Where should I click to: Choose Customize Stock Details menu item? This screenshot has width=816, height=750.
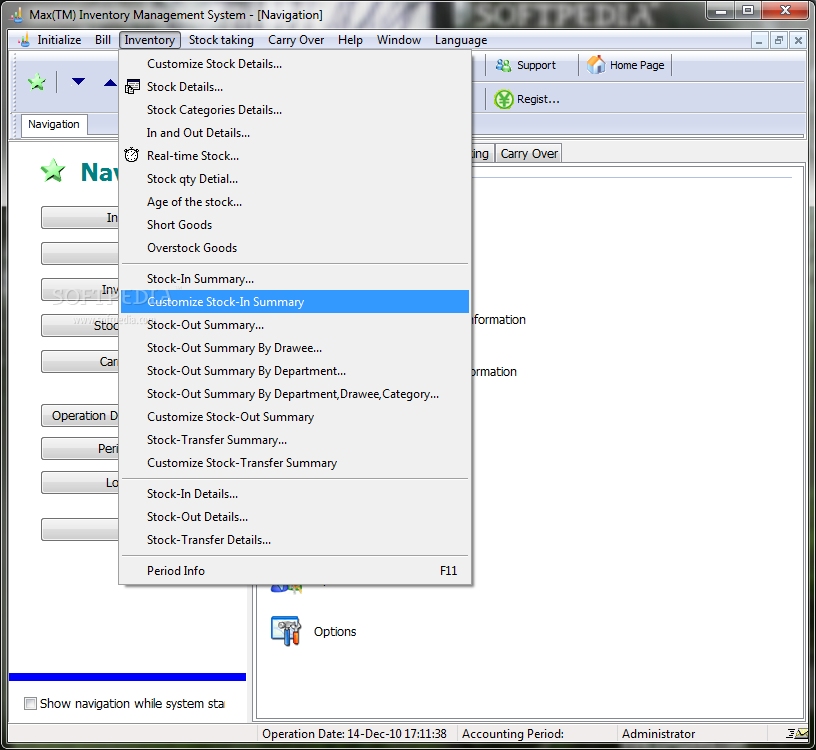295,64
